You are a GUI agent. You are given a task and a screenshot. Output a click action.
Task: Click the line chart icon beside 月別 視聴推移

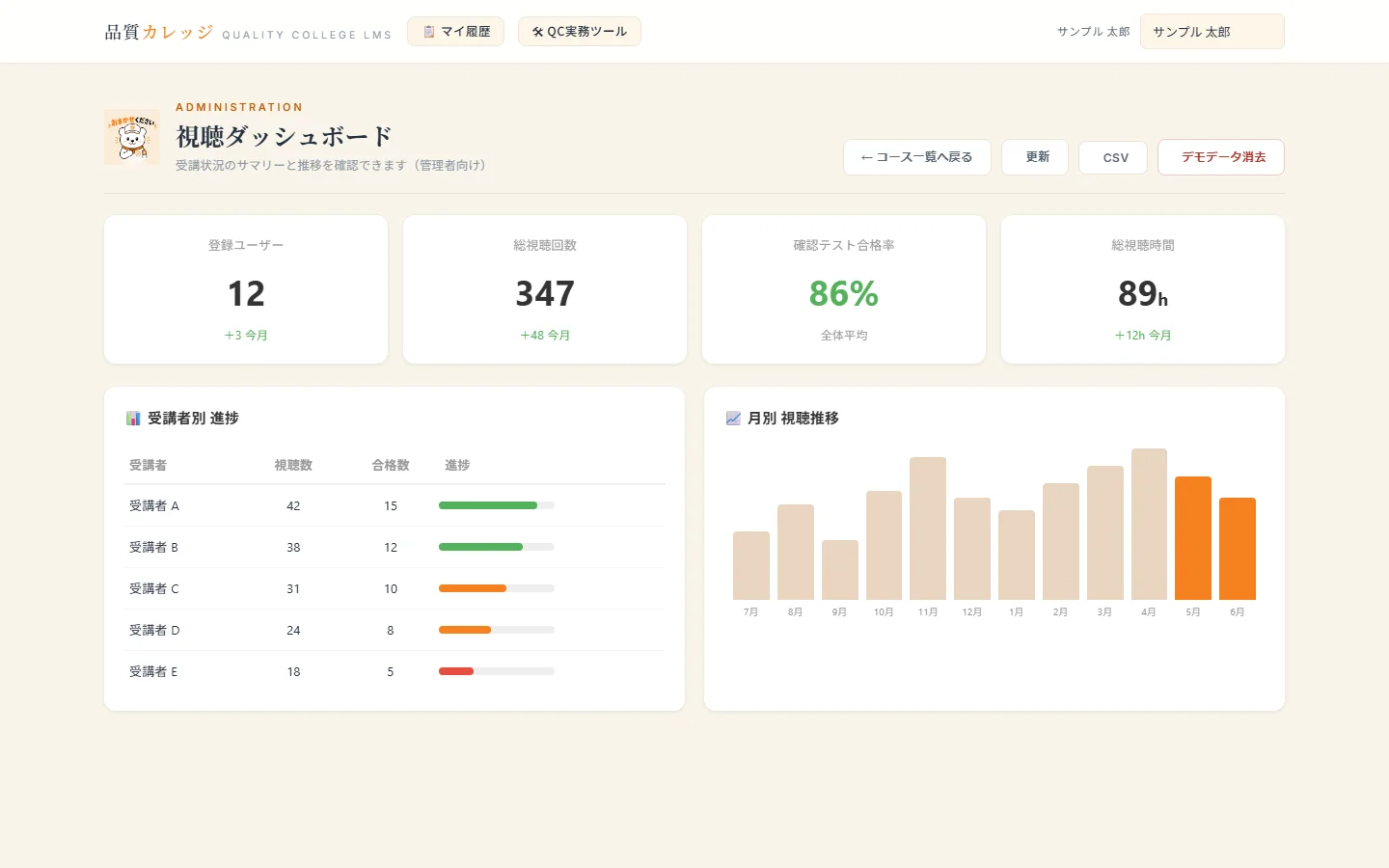[x=733, y=419]
